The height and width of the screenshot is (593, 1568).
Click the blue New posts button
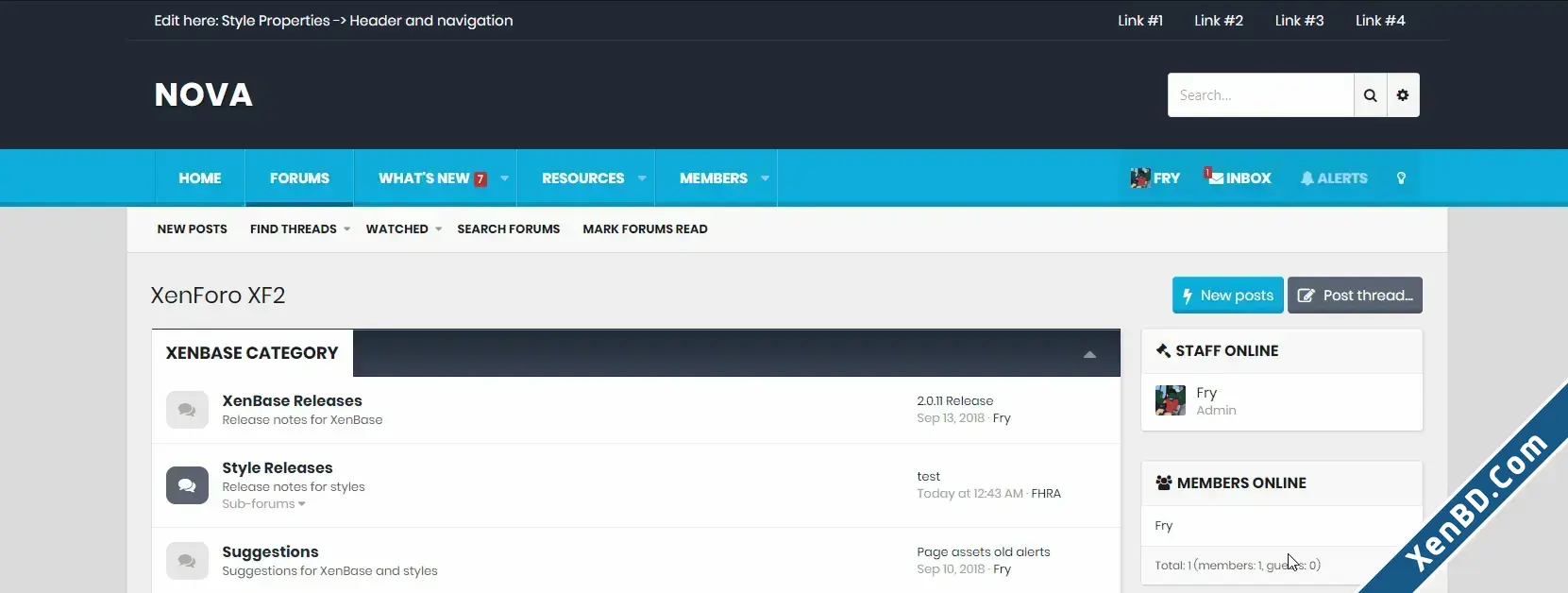(x=1228, y=295)
